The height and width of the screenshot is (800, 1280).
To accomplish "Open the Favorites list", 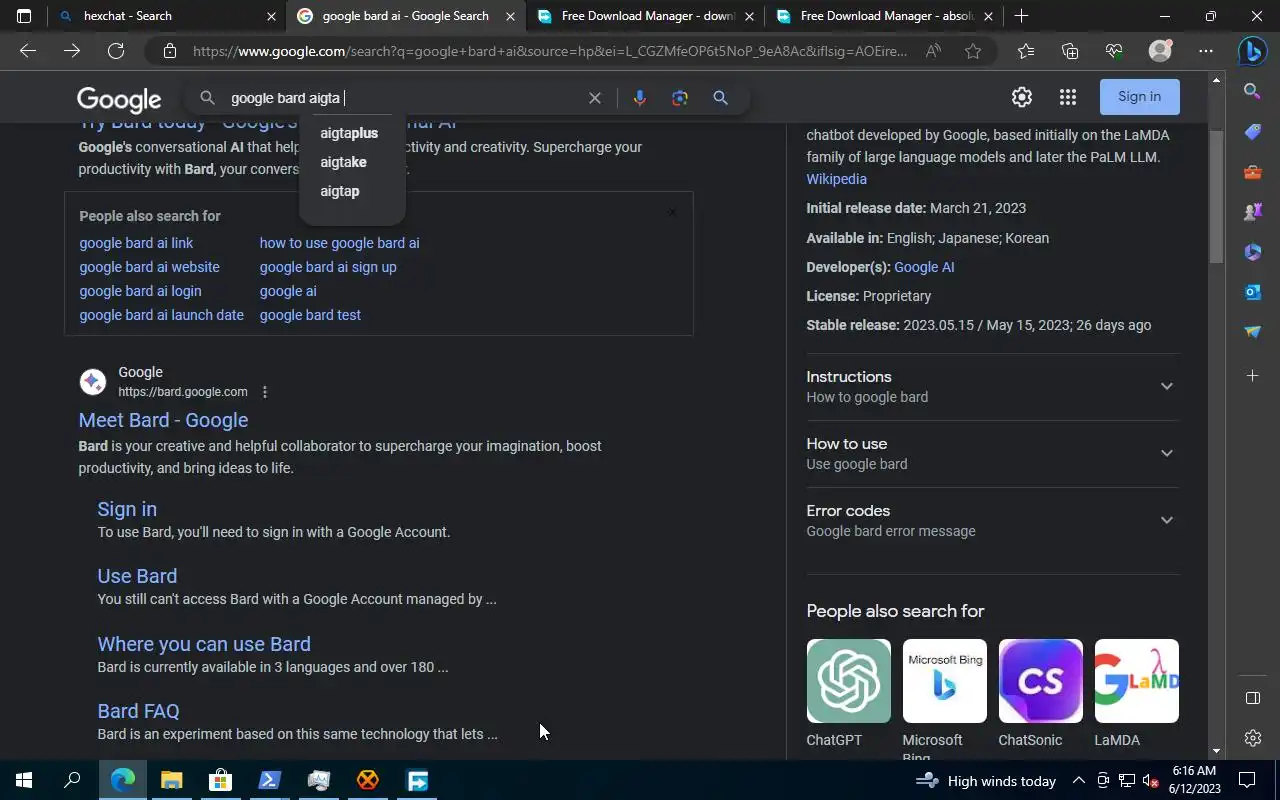I will tap(1026, 51).
